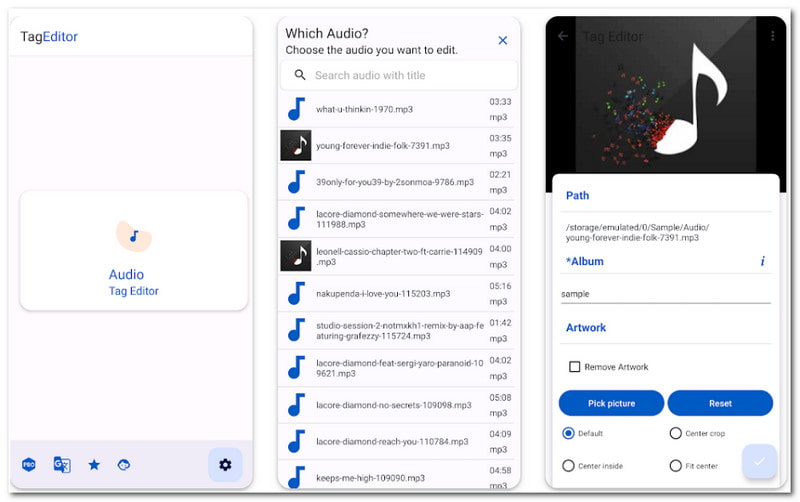800x502 pixels.
Task: Choose studio-session-2-notmxkh1-remix track
Action: click(x=396, y=331)
